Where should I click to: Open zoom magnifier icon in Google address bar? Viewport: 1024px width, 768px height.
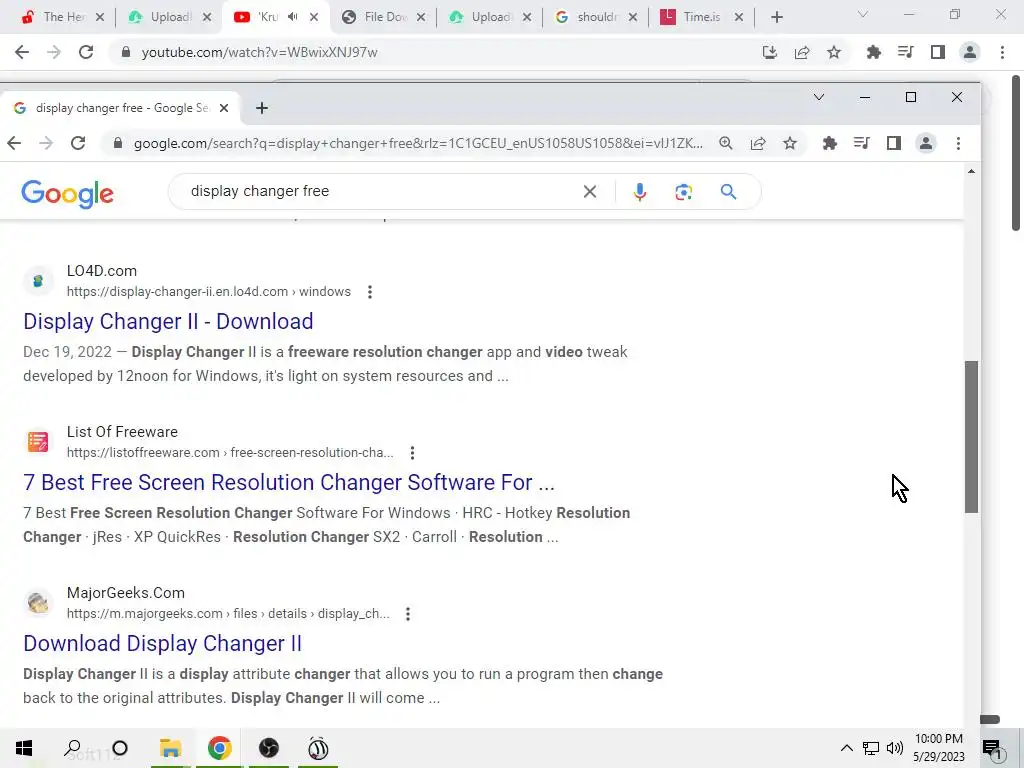[x=726, y=143]
